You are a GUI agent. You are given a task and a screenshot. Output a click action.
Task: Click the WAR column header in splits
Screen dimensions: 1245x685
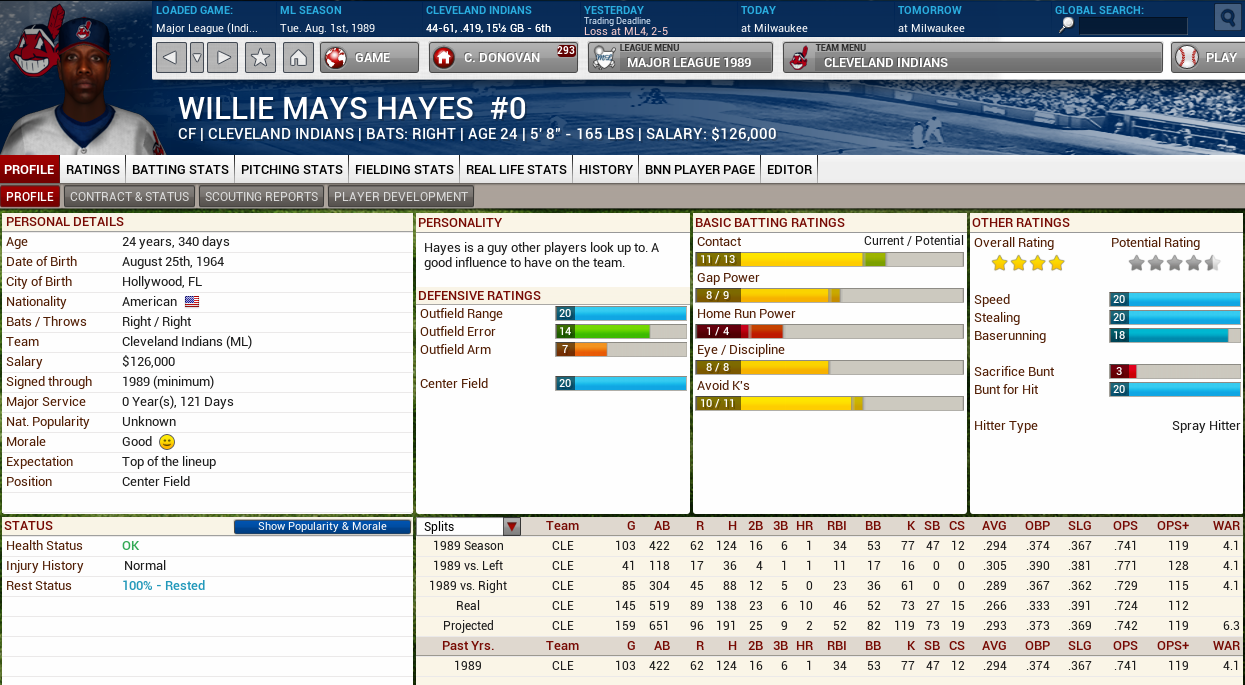point(1226,526)
